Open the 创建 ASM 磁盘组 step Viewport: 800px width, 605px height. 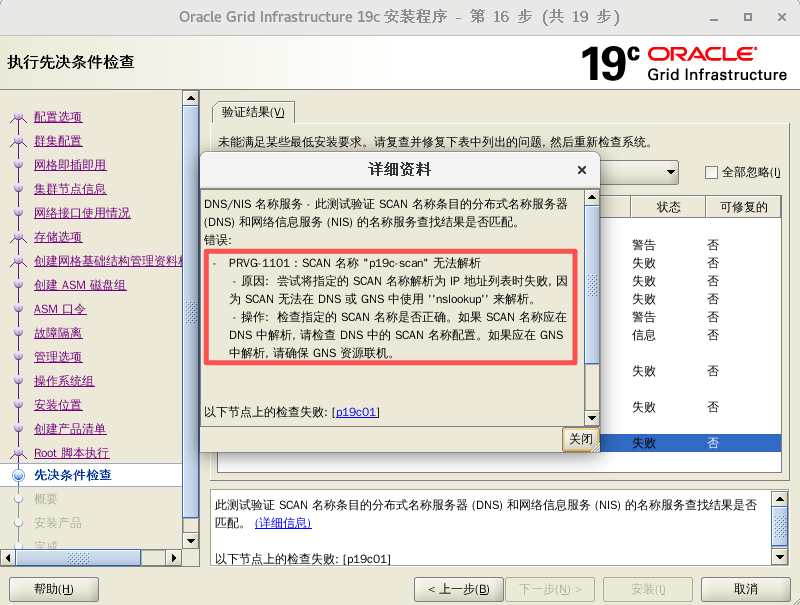(x=80, y=285)
